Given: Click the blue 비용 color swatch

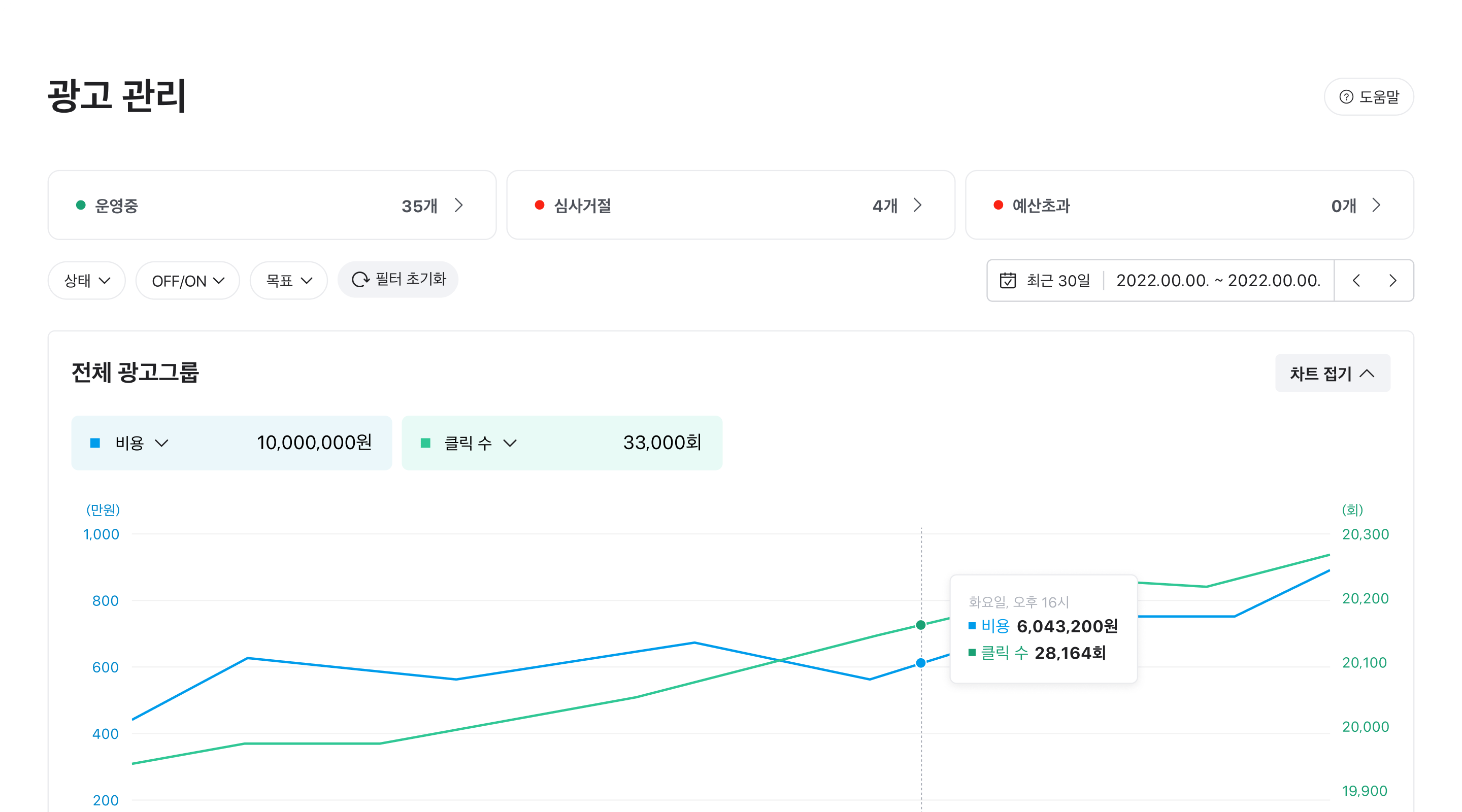Looking at the screenshot, I should (x=95, y=443).
